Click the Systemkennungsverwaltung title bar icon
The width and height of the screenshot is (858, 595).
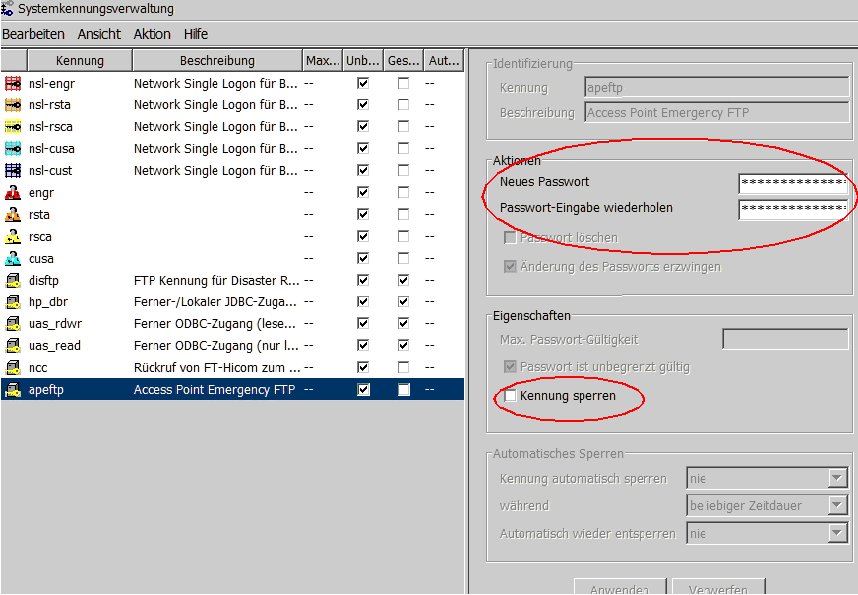[7, 8]
